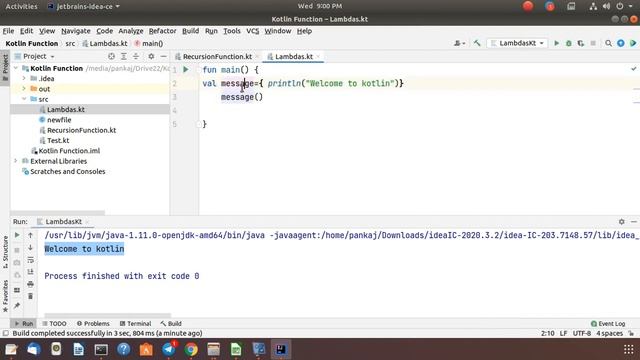Hide the Project tool window

(163, 56)
